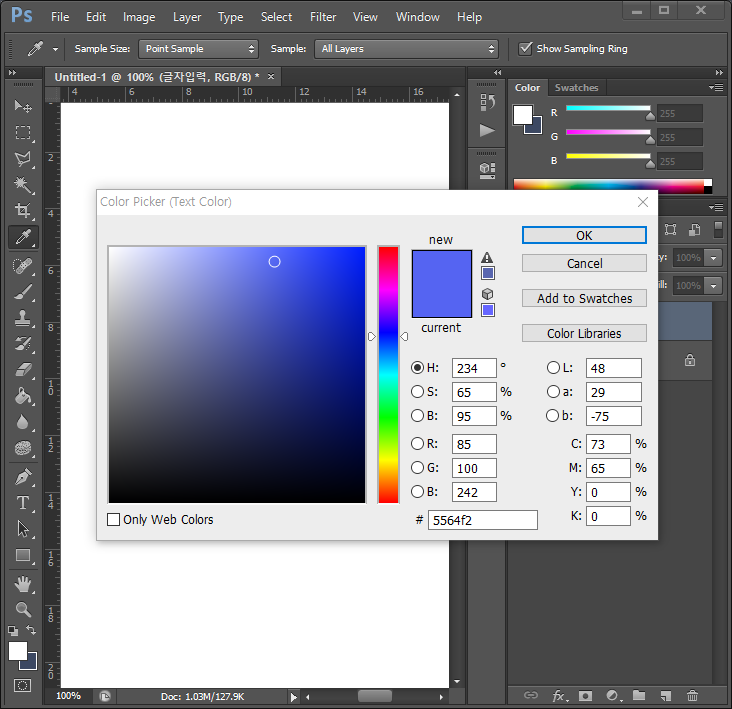
Task: Select the Hand tool
Action: pos(23,584)
